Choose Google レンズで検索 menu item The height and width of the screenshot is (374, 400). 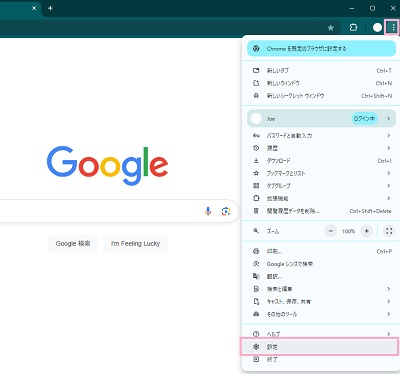tap(321, 264)
